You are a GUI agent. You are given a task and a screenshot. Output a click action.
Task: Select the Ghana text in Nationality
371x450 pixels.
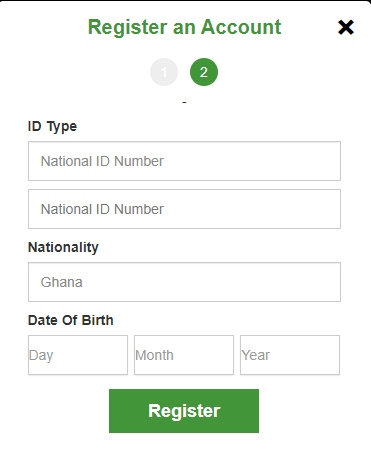click(62, 282)
